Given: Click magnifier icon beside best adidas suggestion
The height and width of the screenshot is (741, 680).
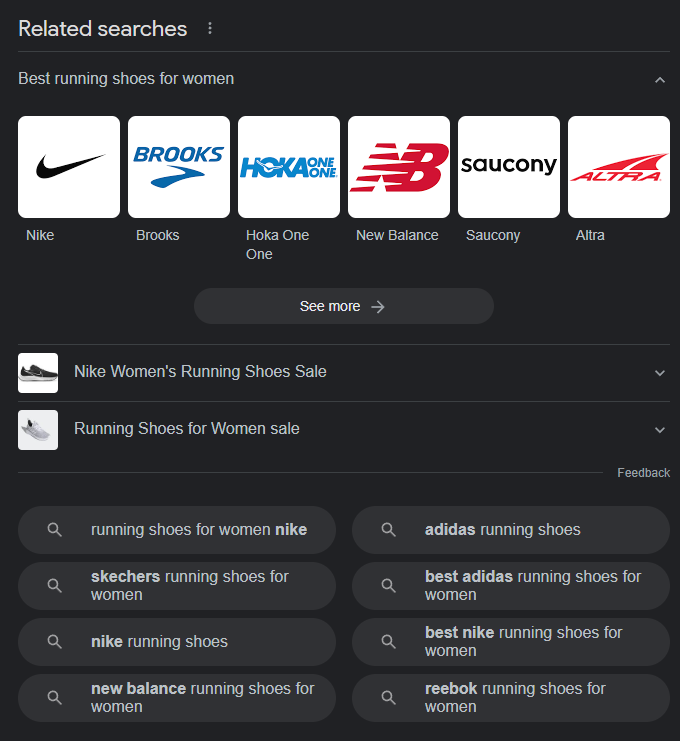Looking at the screenshot, I should tap(388, 586).
